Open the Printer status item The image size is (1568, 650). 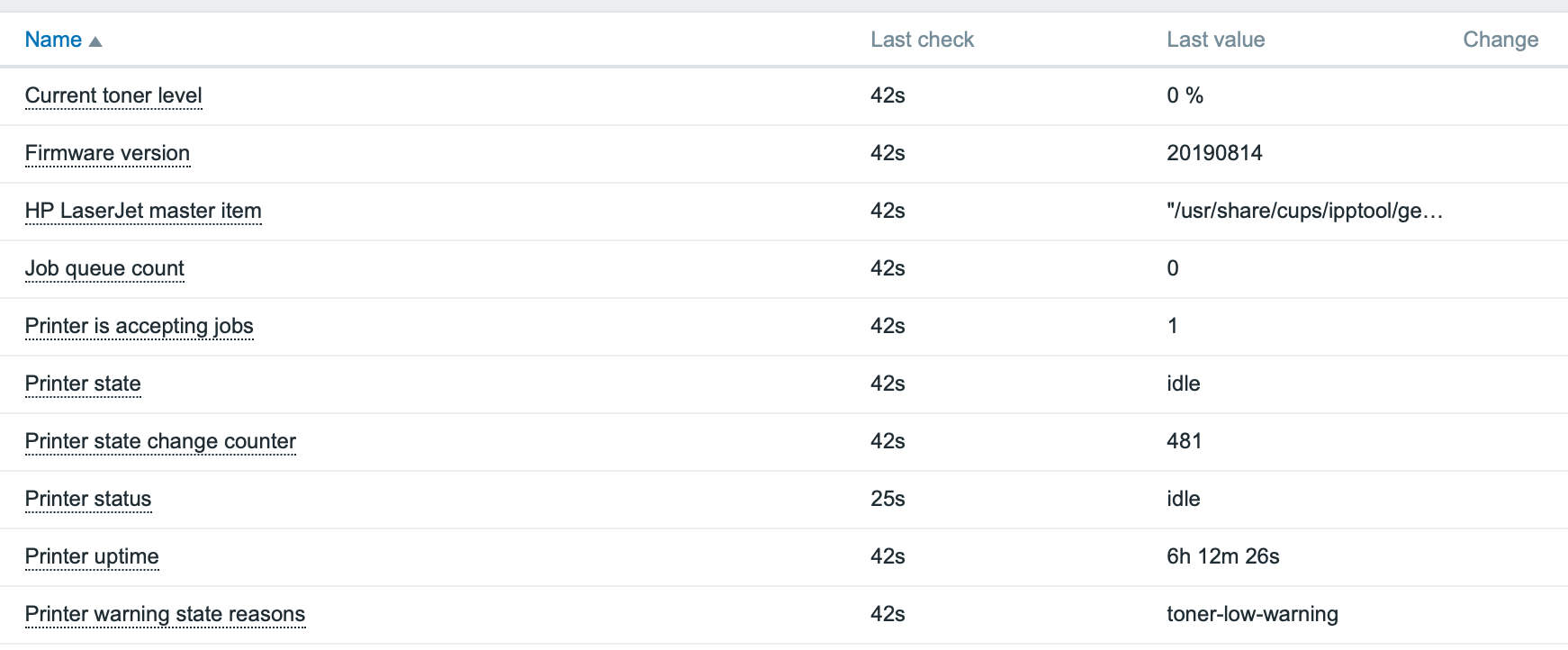[x=88, y=499]
